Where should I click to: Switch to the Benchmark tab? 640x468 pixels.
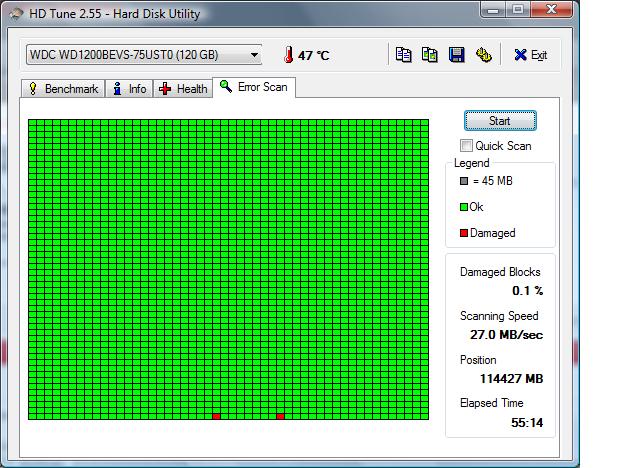pos(63,89)
